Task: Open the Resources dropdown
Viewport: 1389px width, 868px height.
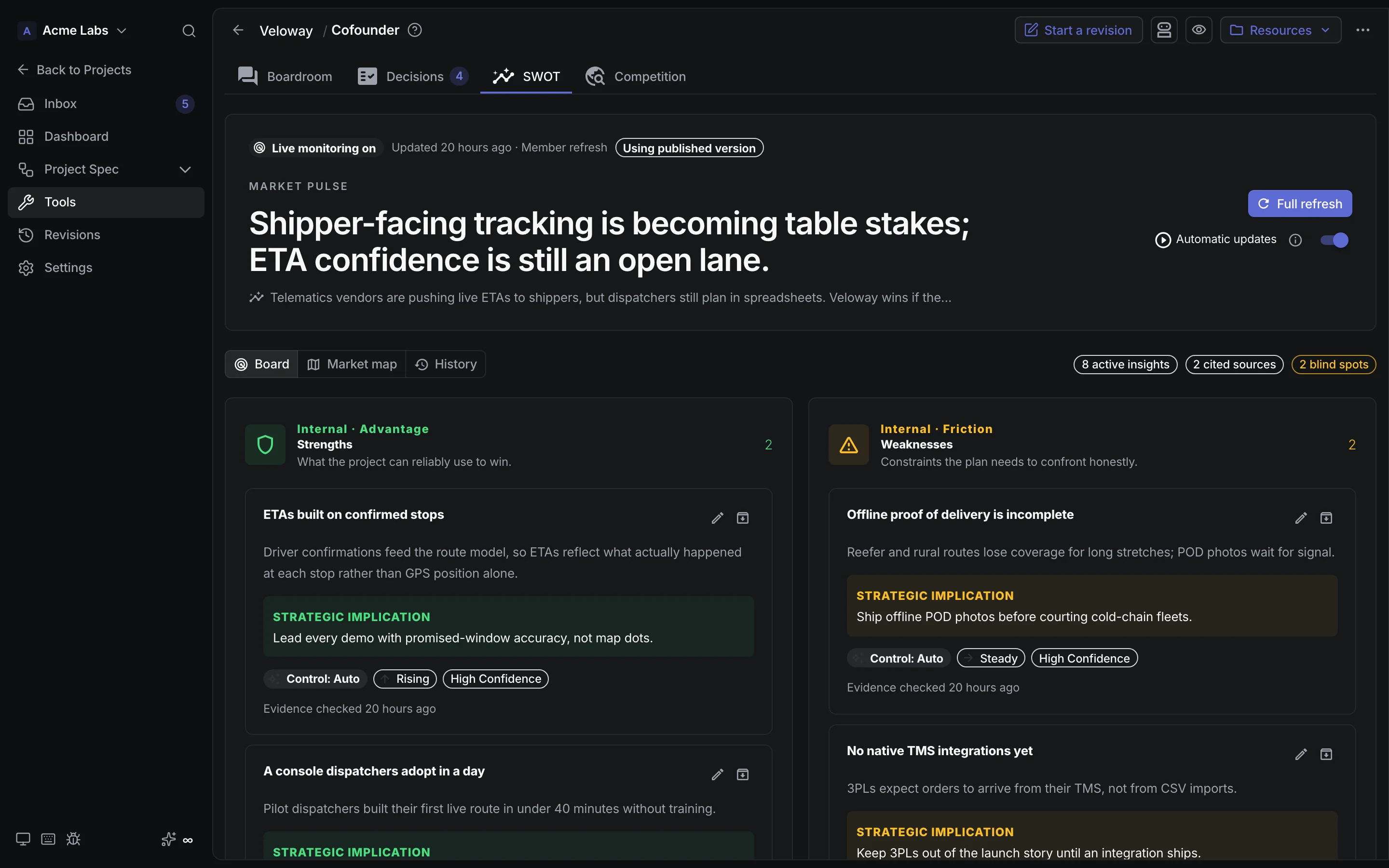Action: pyautogui.click(x=1280, y=30)
